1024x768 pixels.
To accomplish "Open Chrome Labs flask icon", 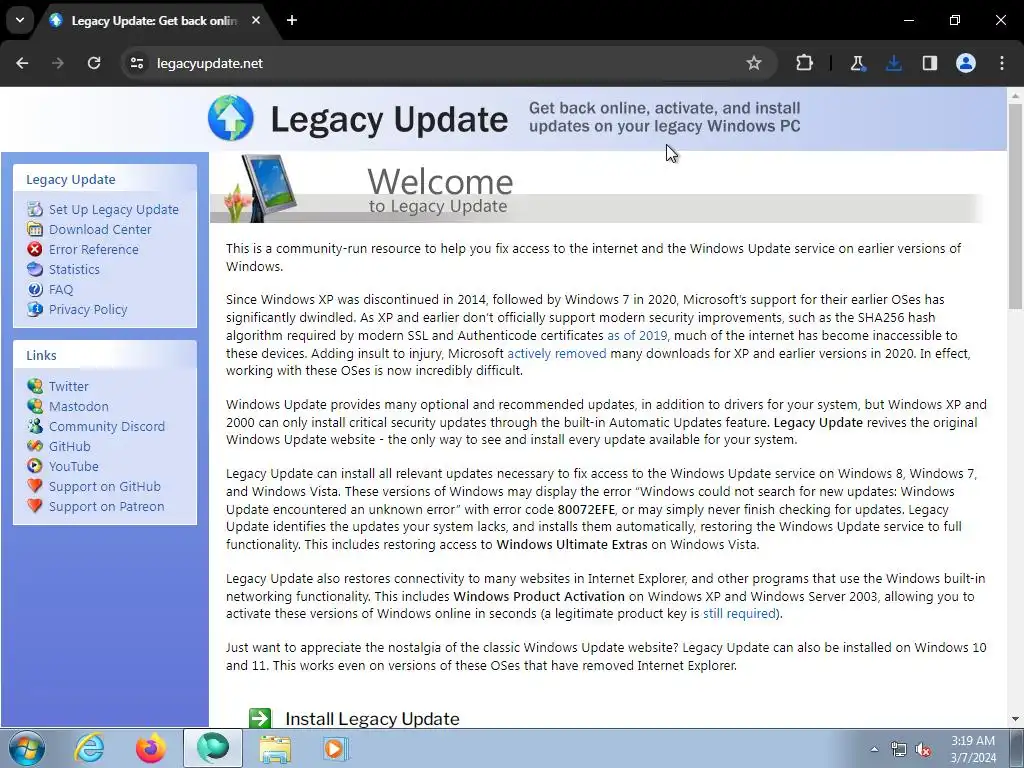I will [857, 63].
